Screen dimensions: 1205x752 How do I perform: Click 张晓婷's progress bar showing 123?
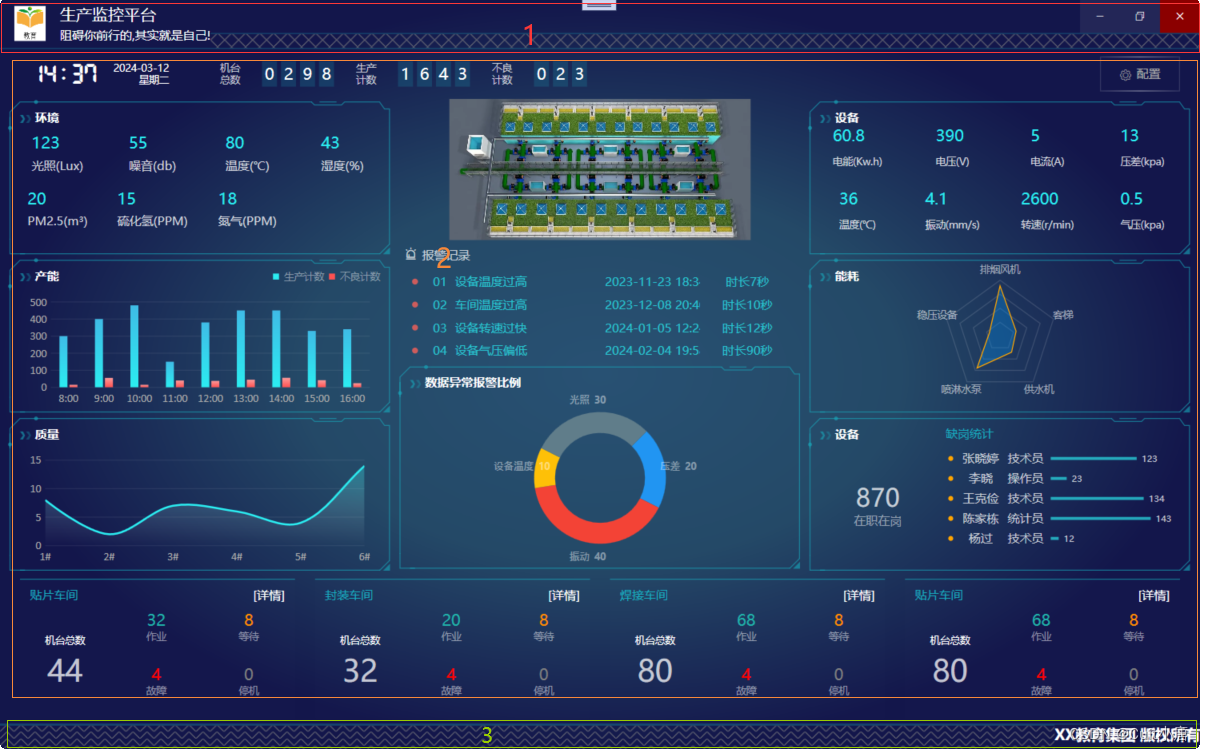tap(1093, 459)
